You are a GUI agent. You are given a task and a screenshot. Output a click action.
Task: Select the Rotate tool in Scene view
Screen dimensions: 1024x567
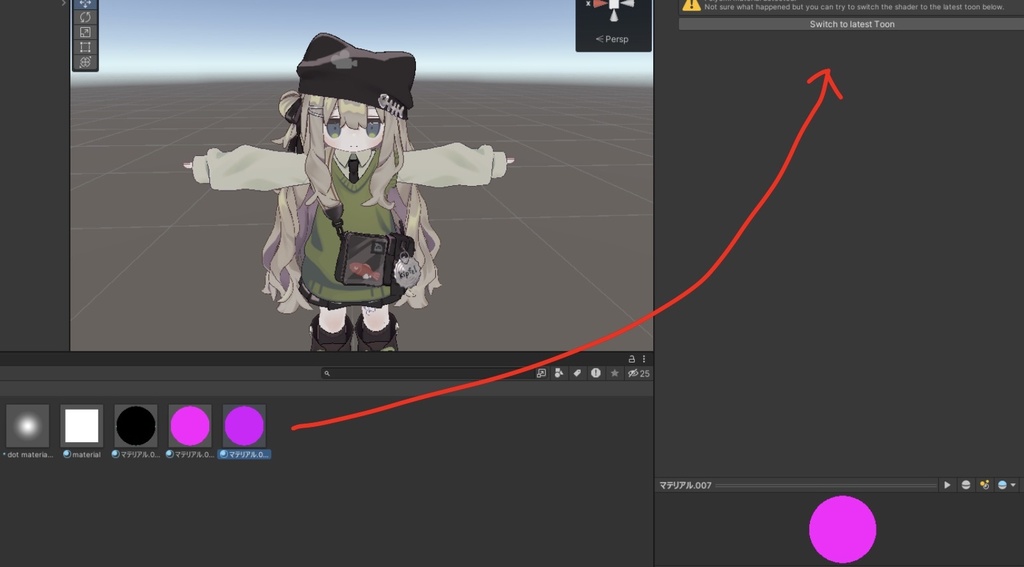coord(85,17)
